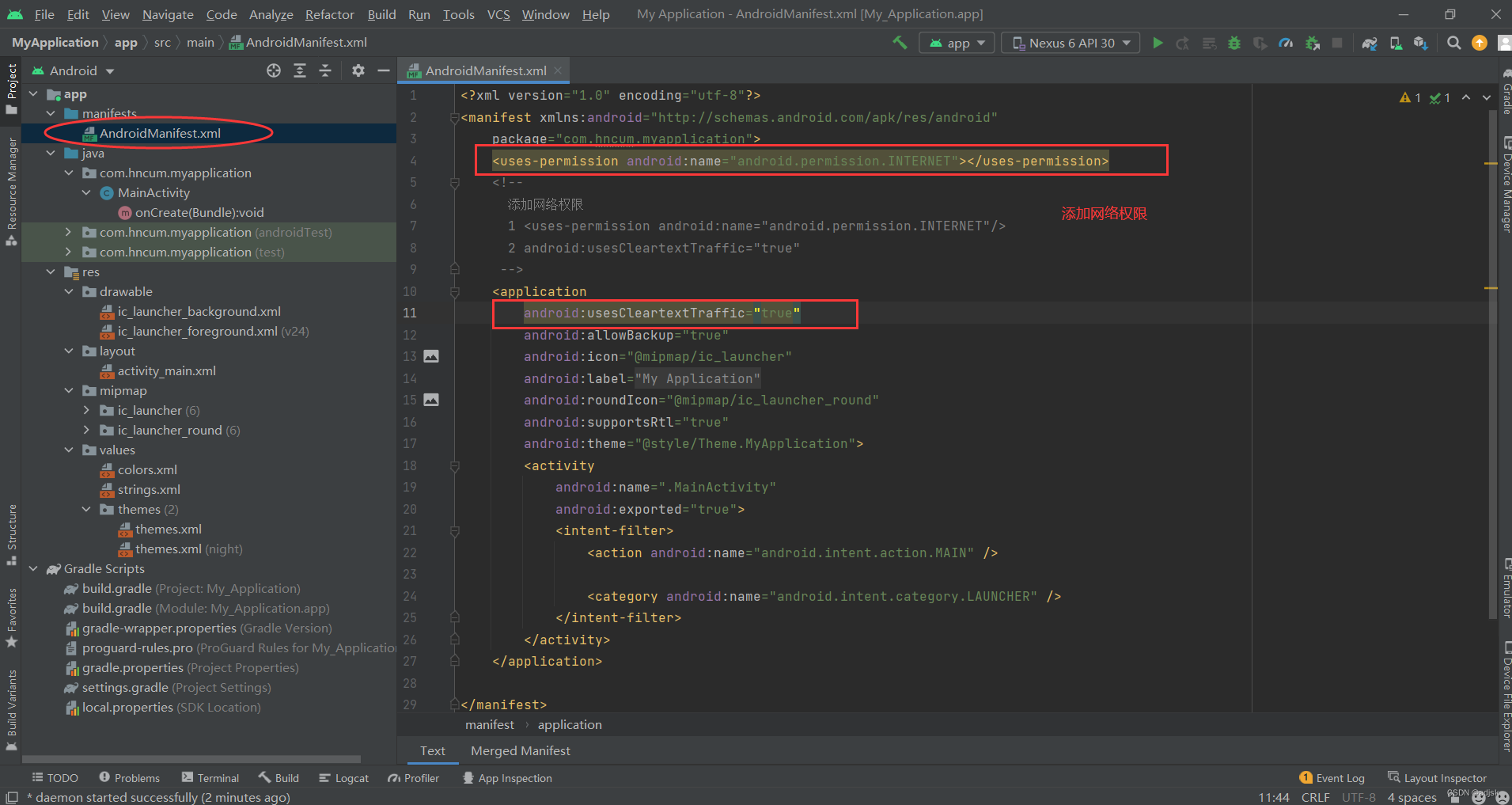Click Run with Coverage icon
The height and width of the screenshot is (805, 1512).
1260,43
